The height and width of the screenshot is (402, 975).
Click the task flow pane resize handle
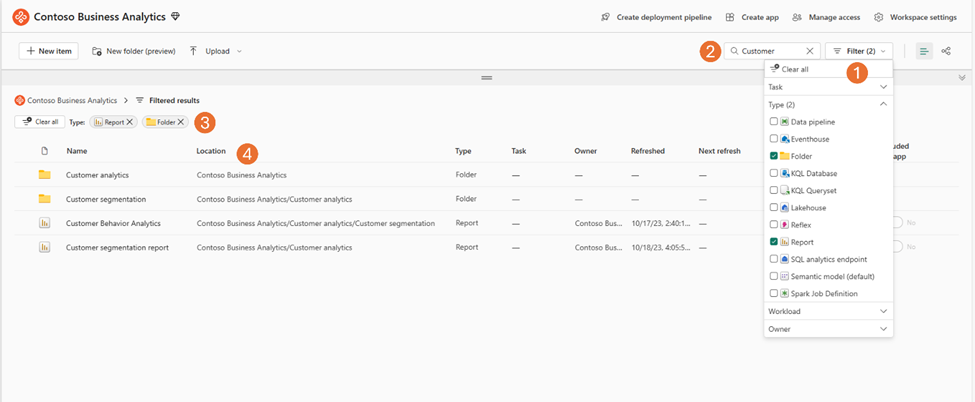point(487,78)
